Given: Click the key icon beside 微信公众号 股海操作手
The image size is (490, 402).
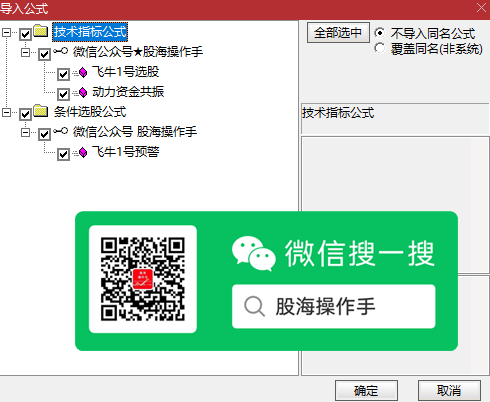Looking at the screenshot, I should (61, 131).
